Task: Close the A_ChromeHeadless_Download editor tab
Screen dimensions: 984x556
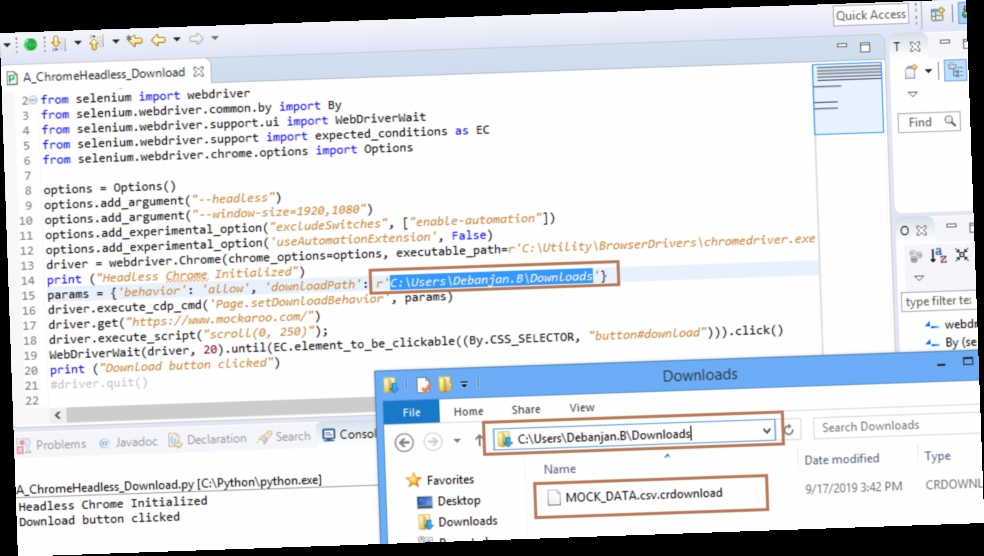Action: click(198, 72)
